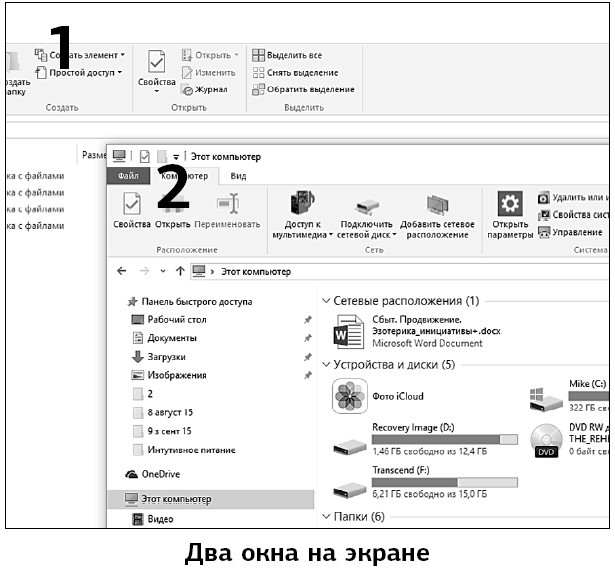The width and height of the screenshot is (615, 569).
Task: Select Документы in the sidebar
Action: click(164, 338)
